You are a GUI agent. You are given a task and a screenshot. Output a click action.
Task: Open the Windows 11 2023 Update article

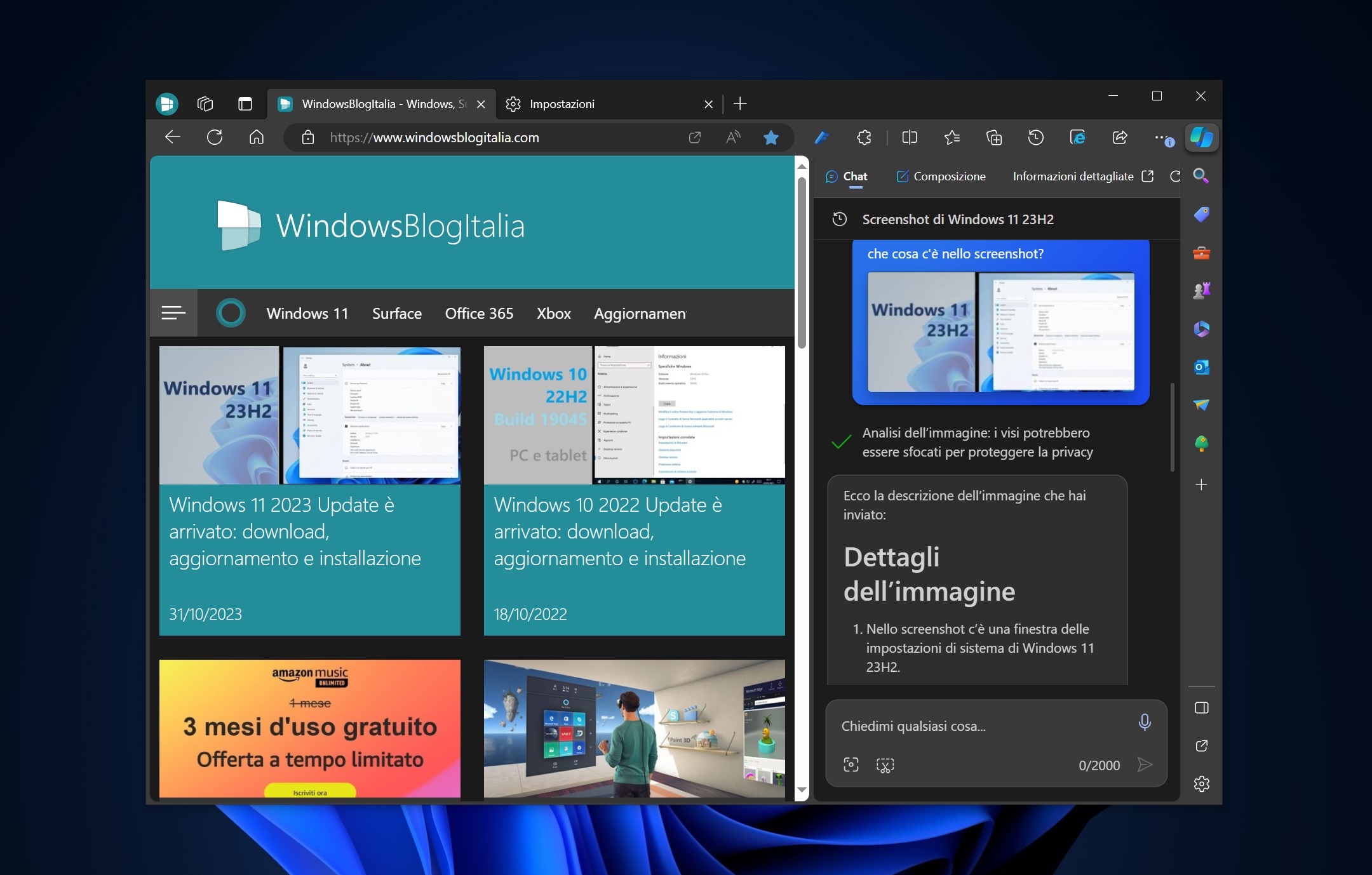point(310,491)
